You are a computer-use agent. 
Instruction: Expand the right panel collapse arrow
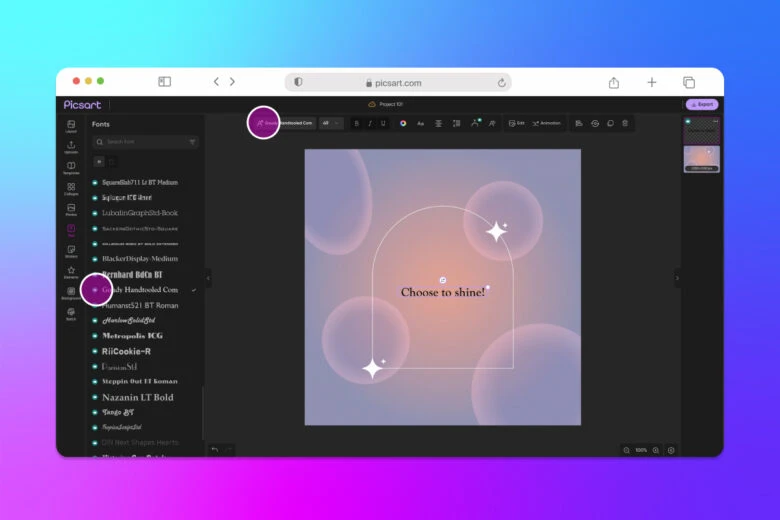click(677, 278)
